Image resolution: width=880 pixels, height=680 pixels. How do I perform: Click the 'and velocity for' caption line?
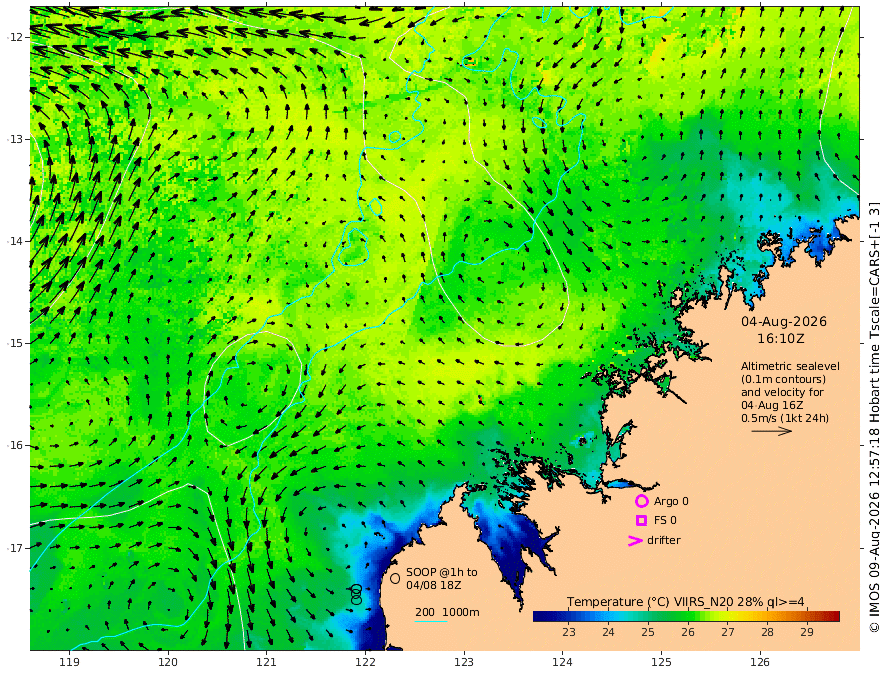(782, 392)
